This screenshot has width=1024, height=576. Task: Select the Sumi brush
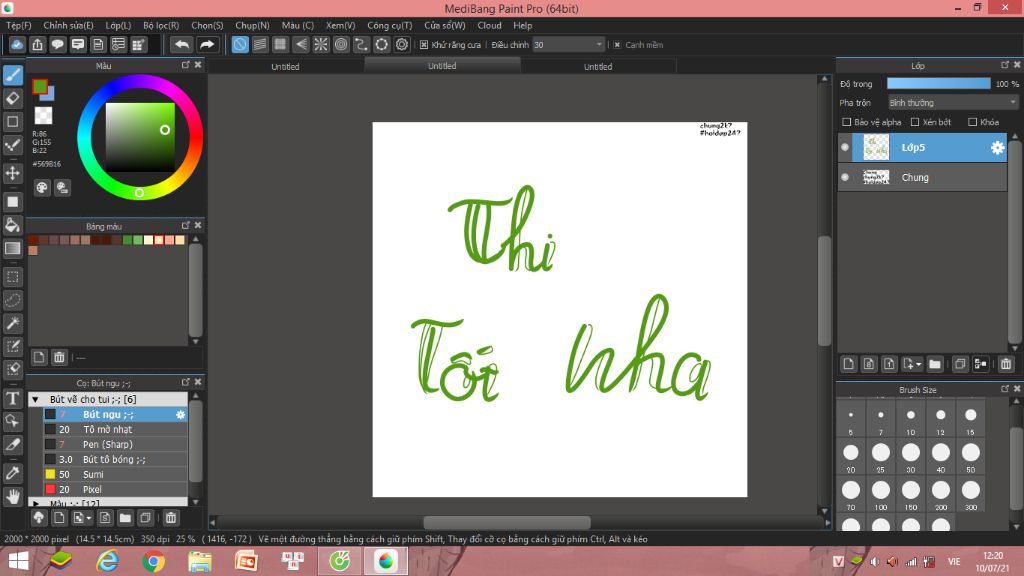tap(115, 474)
